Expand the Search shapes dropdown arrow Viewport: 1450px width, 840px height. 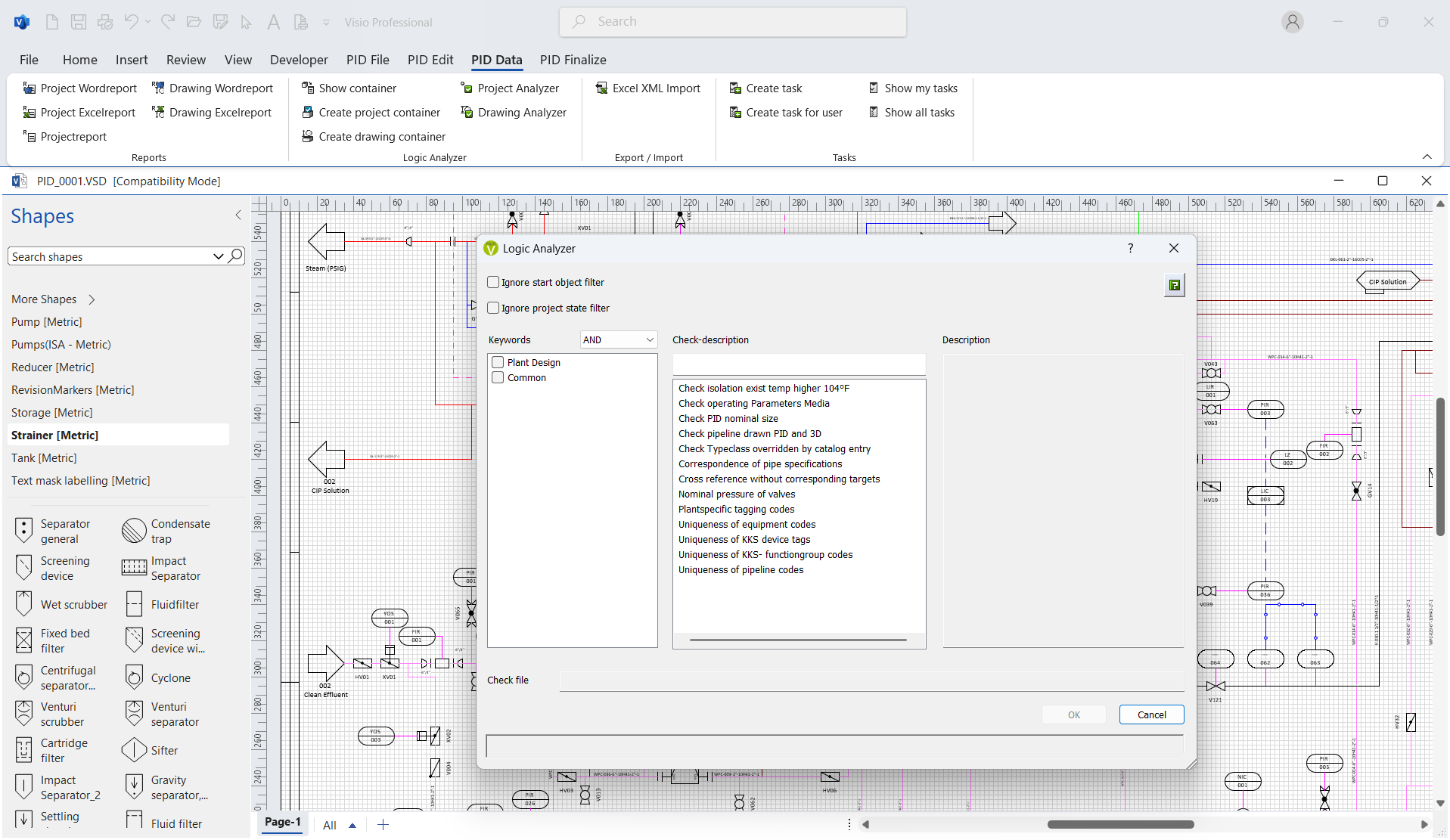[x=218, y=256]
